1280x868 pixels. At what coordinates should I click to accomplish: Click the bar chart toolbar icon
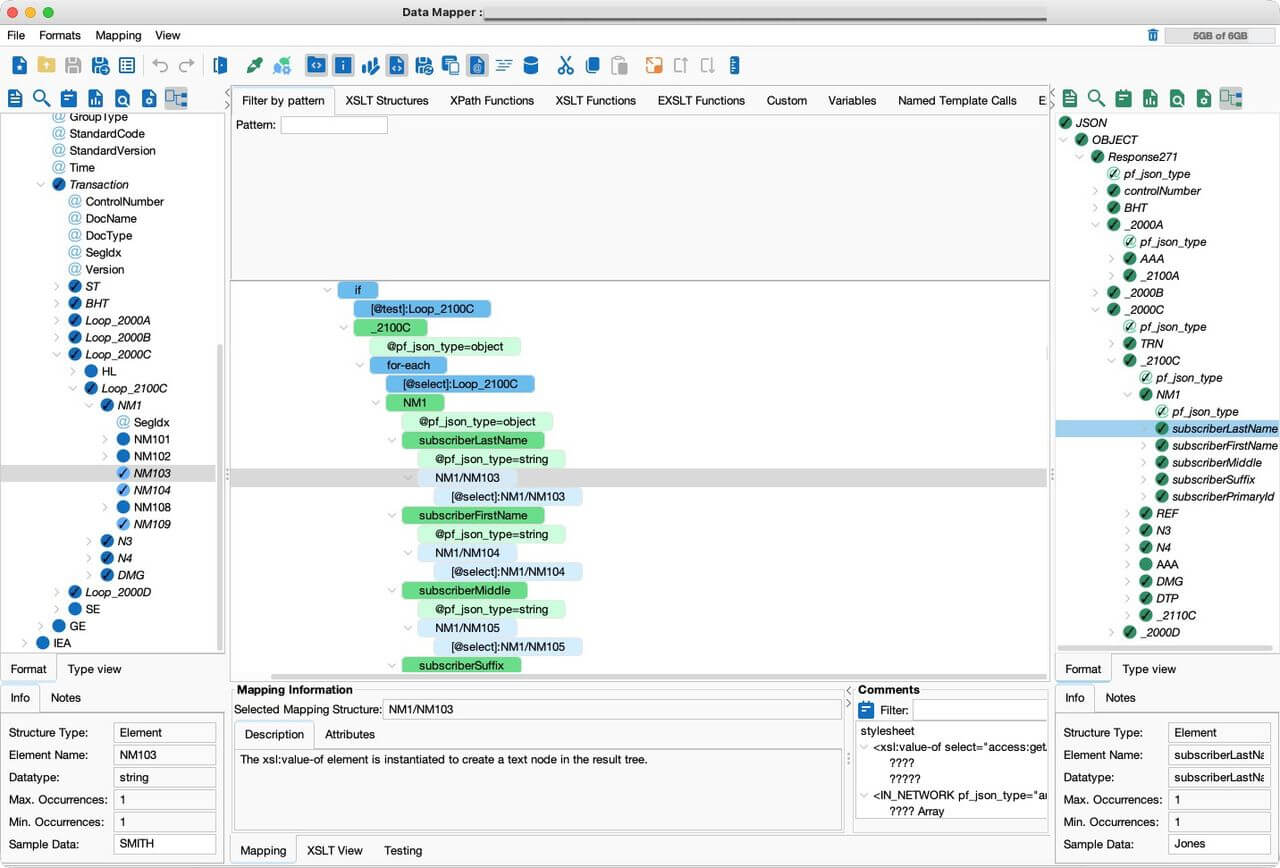pos(370,65)
